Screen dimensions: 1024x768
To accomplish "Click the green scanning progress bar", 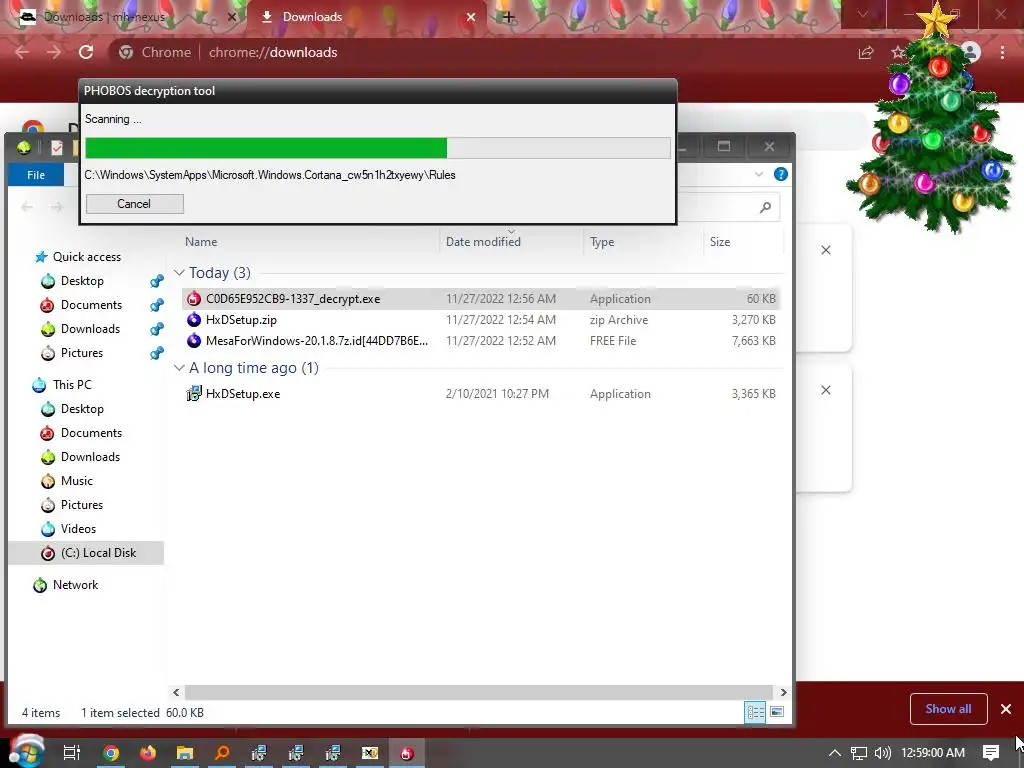I will pyautogui.click(x=377, y=148).
